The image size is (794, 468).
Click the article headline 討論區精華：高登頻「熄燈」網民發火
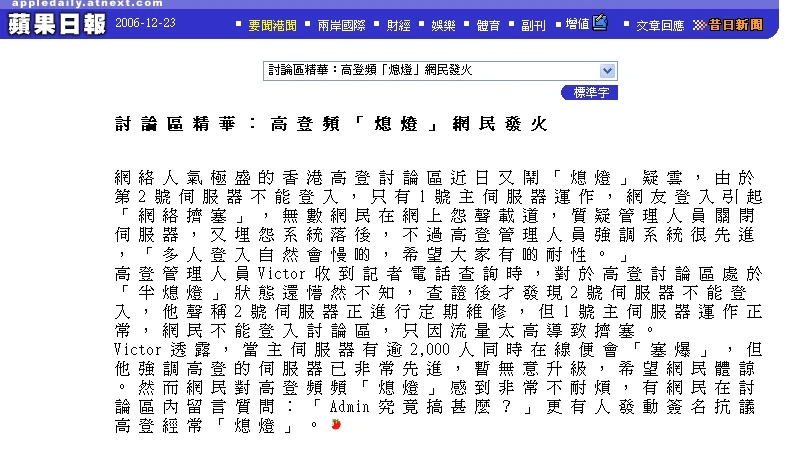[x=331, y=124]
